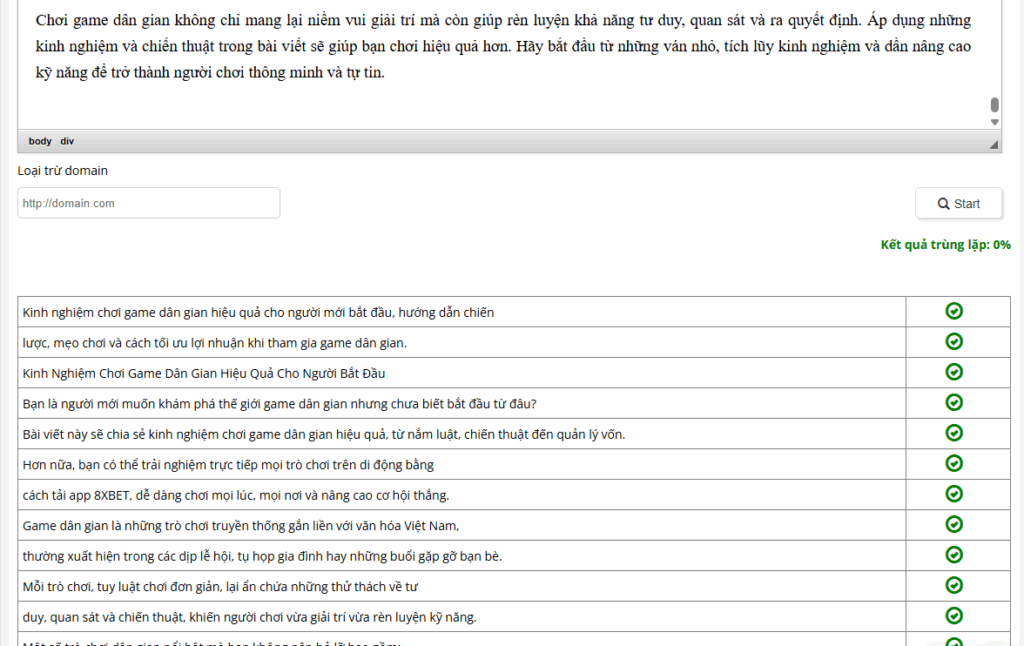
Task: Click the check icon beside 'lược, mẹo chơi và cách tối ưu'
Action: [954, 342]
